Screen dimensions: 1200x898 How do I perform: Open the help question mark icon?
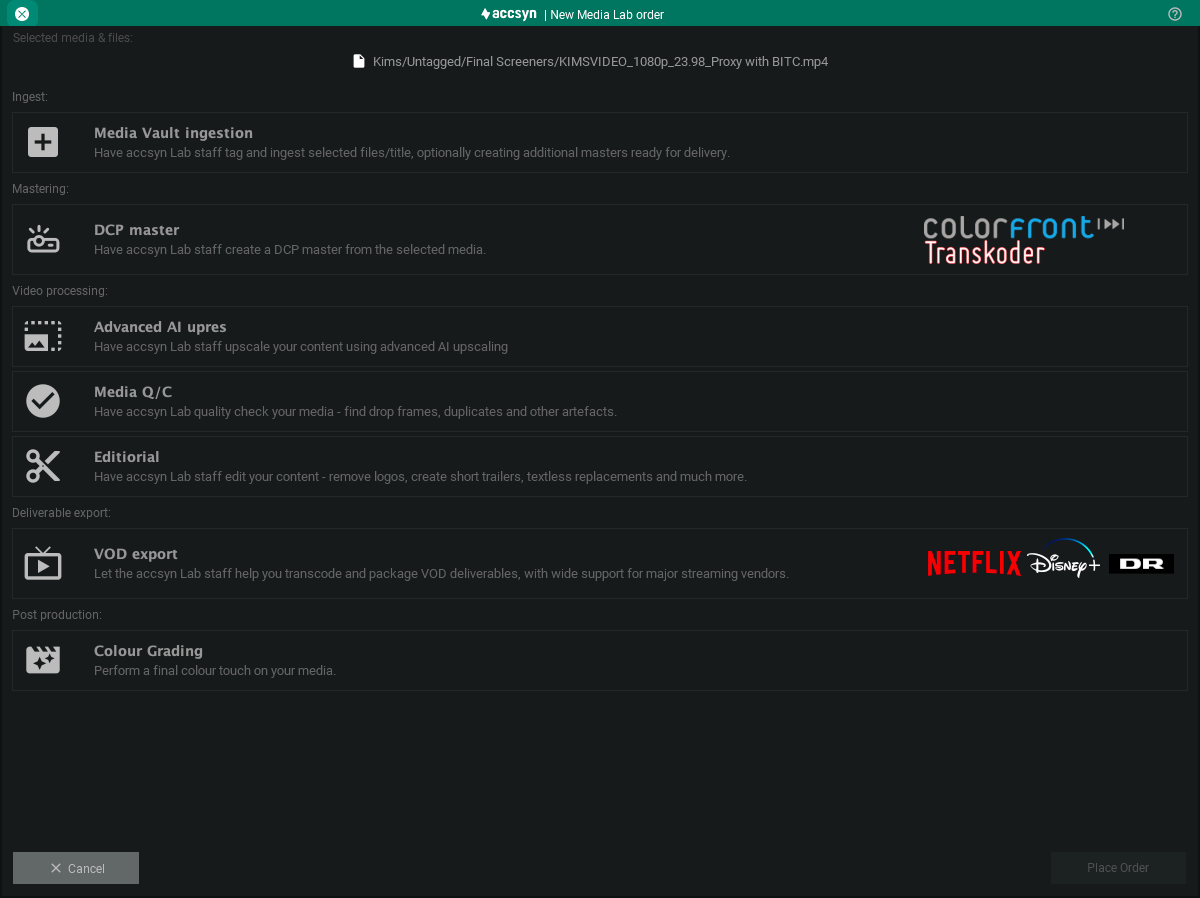click(x=1175, y=14)
